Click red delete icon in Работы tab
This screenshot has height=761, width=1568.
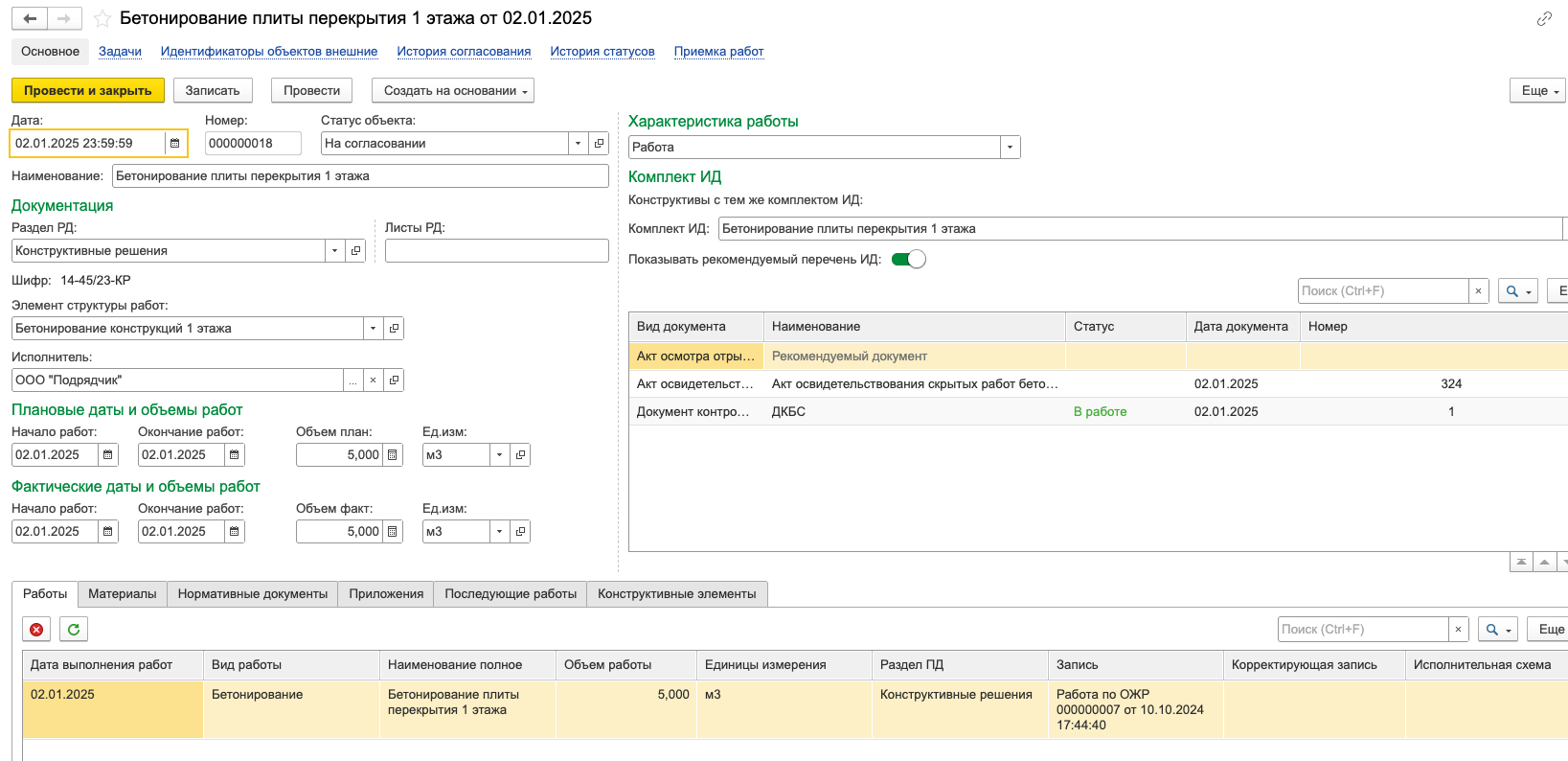(36, 630)
